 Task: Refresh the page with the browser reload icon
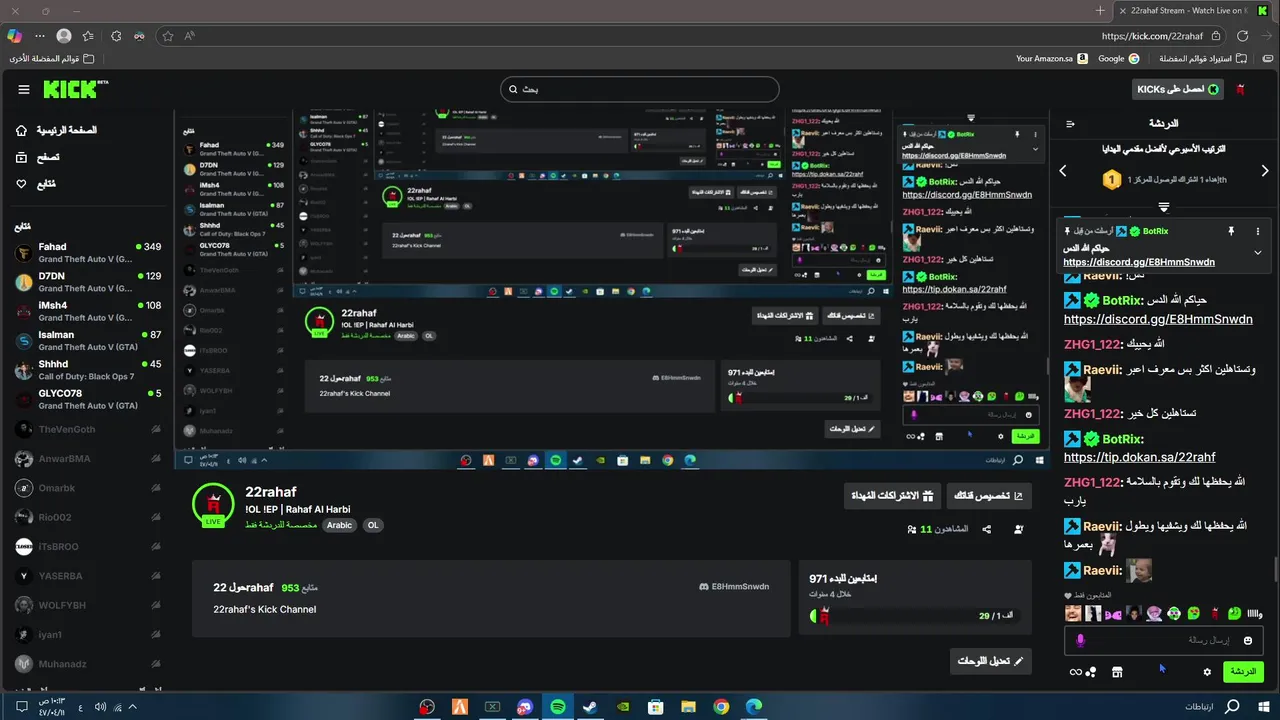click(x=1243, y=35)
